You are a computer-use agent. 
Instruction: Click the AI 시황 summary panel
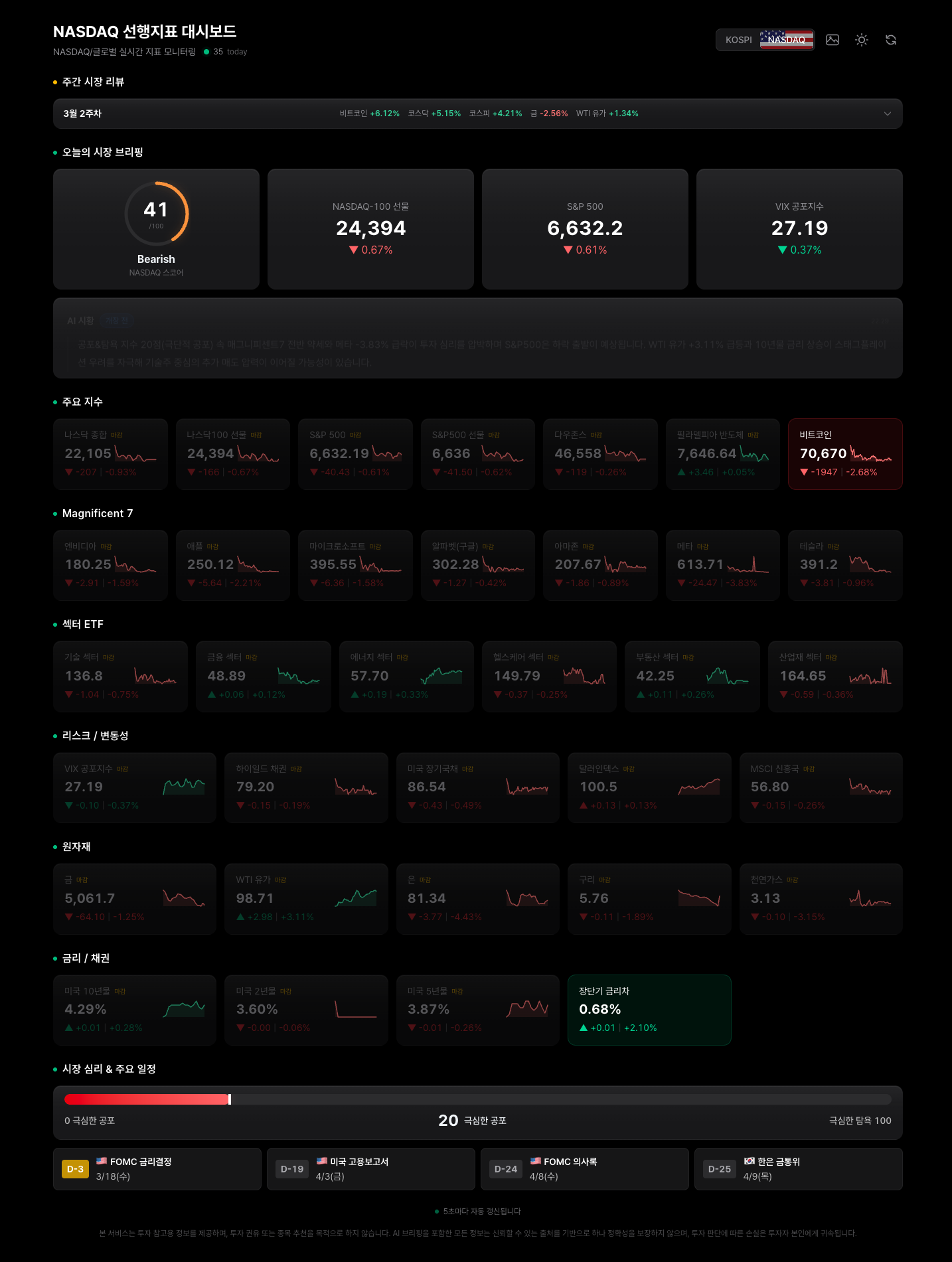(x=477, y=338)
